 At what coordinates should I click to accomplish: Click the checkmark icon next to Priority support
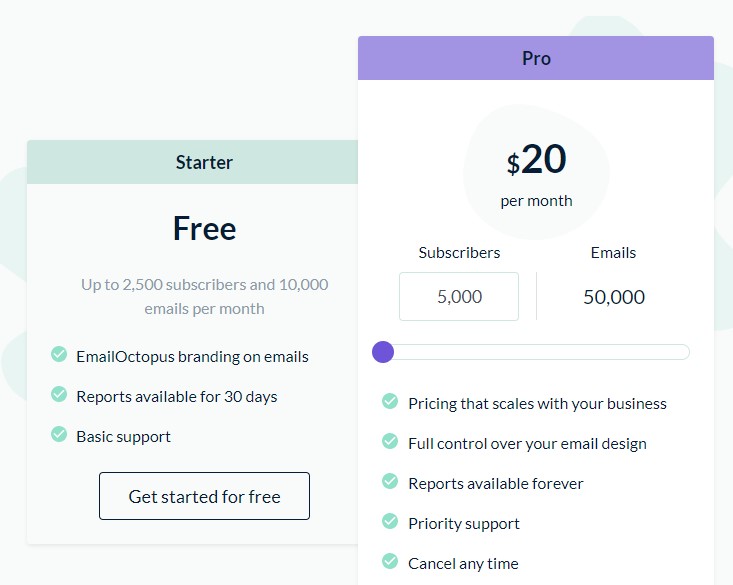tap(390, 522)
